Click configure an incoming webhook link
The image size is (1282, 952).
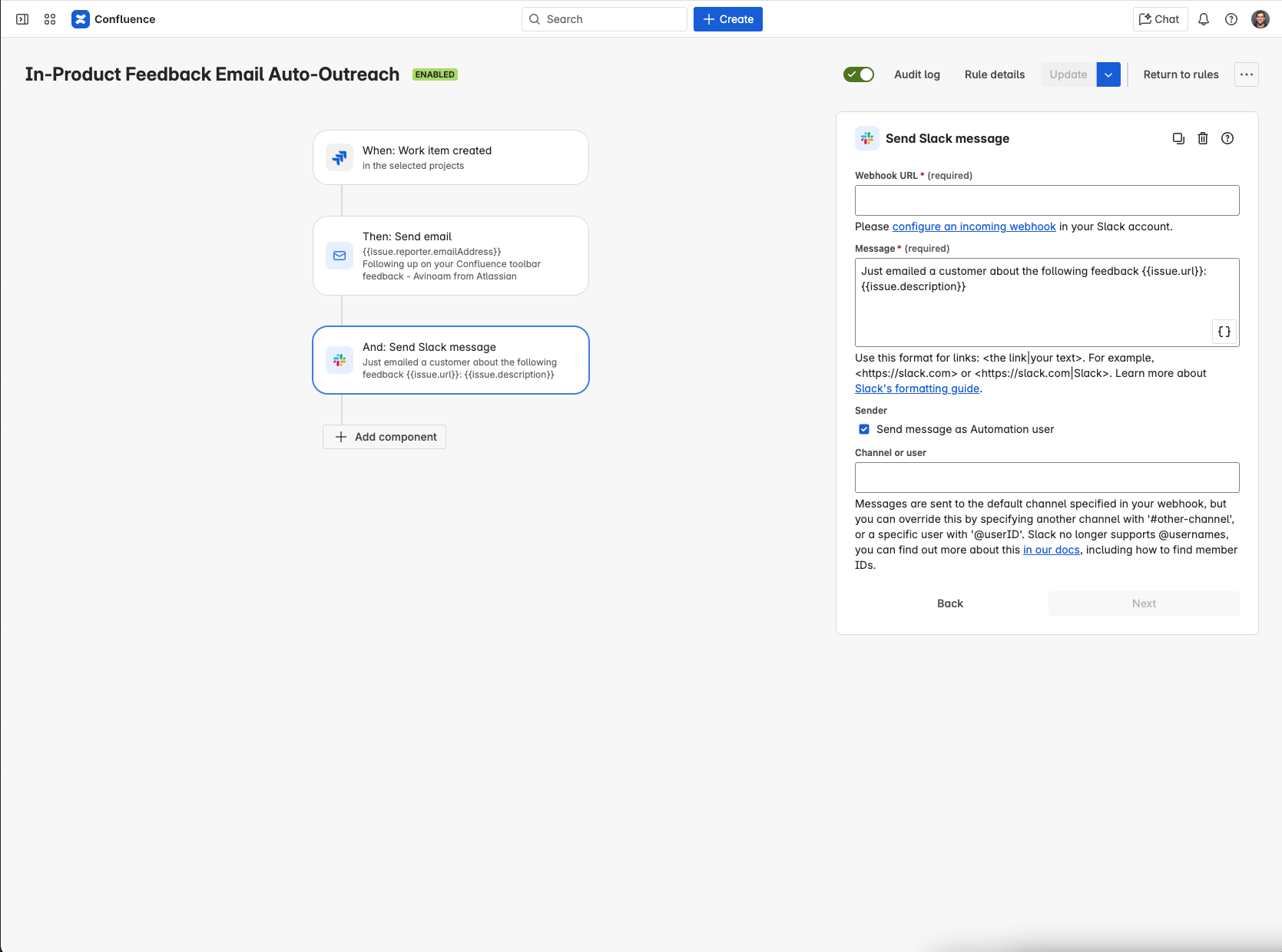pos(973,226)
